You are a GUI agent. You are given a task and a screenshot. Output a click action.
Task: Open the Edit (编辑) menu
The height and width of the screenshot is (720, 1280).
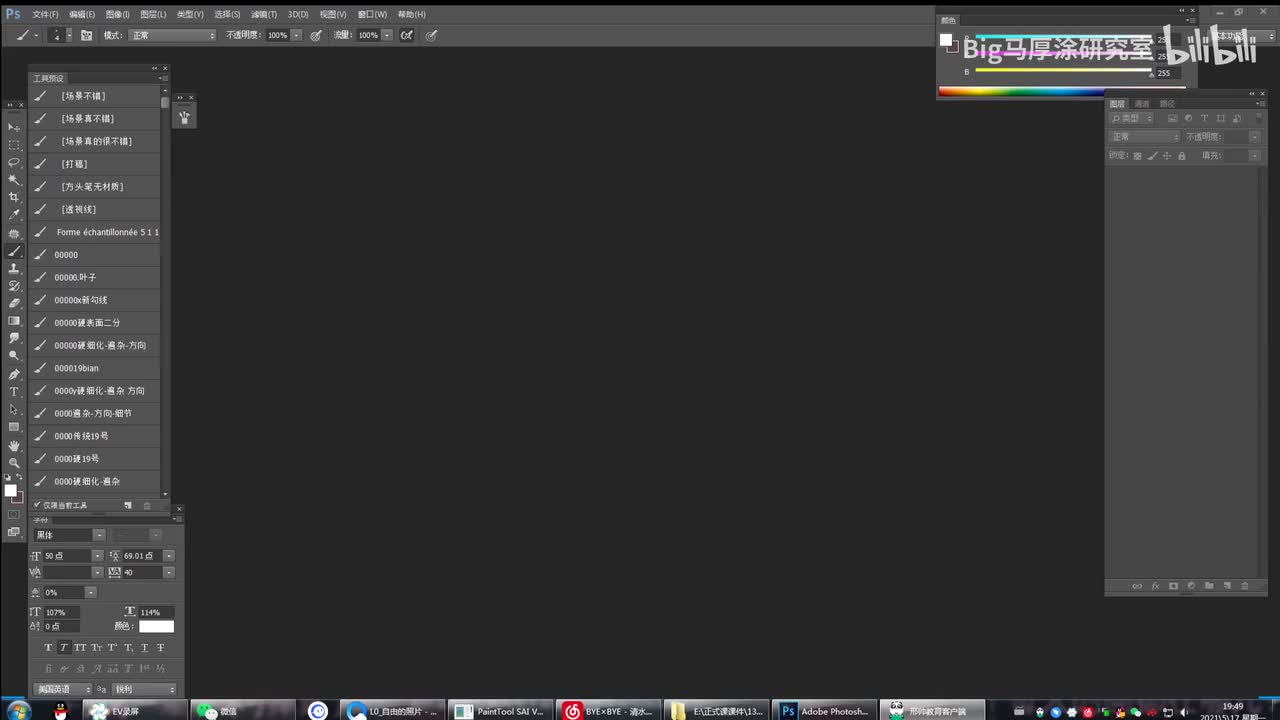tap(82, 14)
